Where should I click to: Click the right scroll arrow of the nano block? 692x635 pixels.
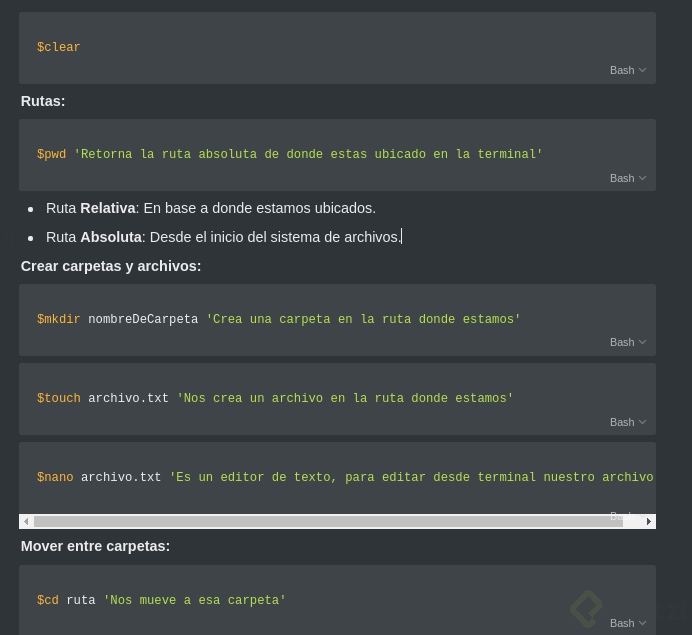tap(649, 522)
